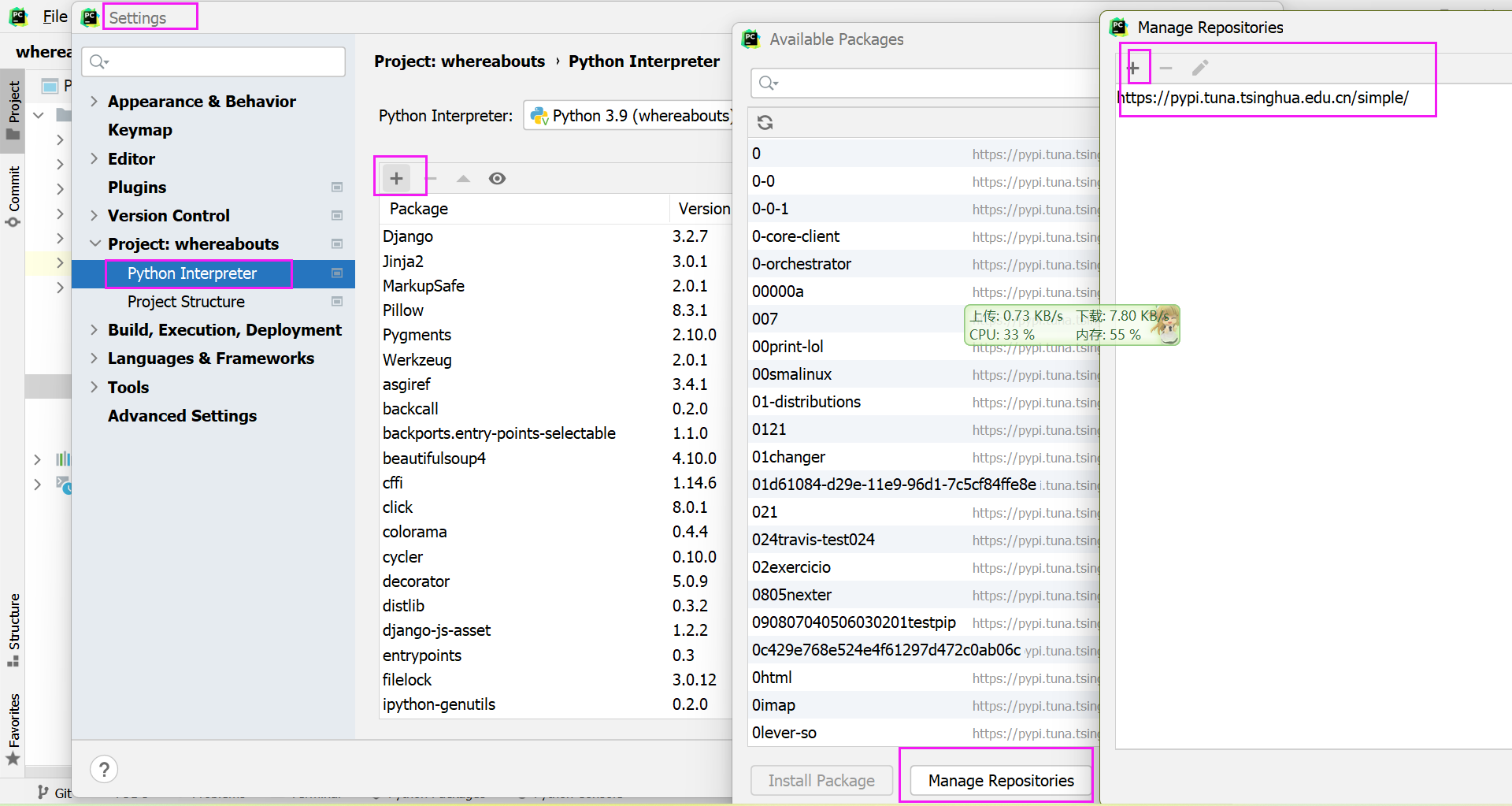Select 0-core-client in Available Packages
Screen dimensions: 1512x806
(925, 236)
